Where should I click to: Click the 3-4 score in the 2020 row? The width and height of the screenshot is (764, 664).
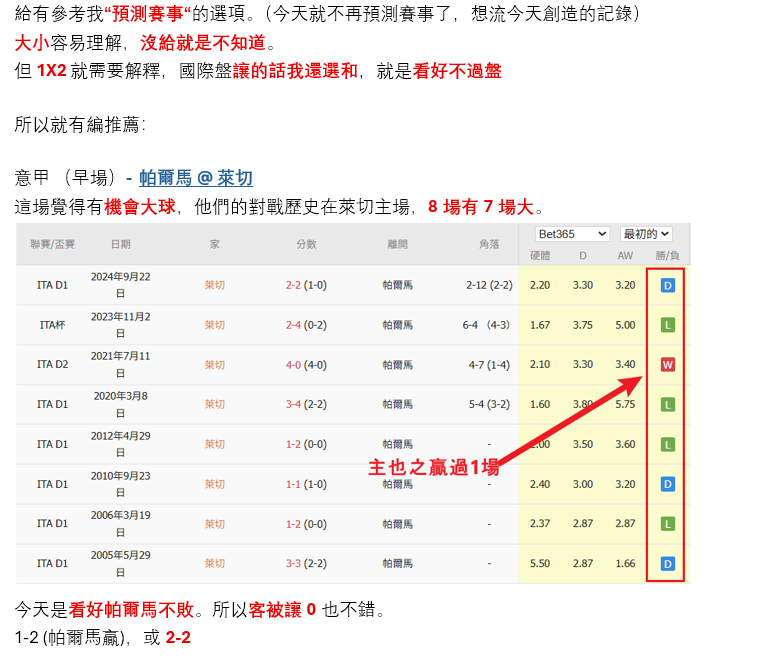point(292,404)
